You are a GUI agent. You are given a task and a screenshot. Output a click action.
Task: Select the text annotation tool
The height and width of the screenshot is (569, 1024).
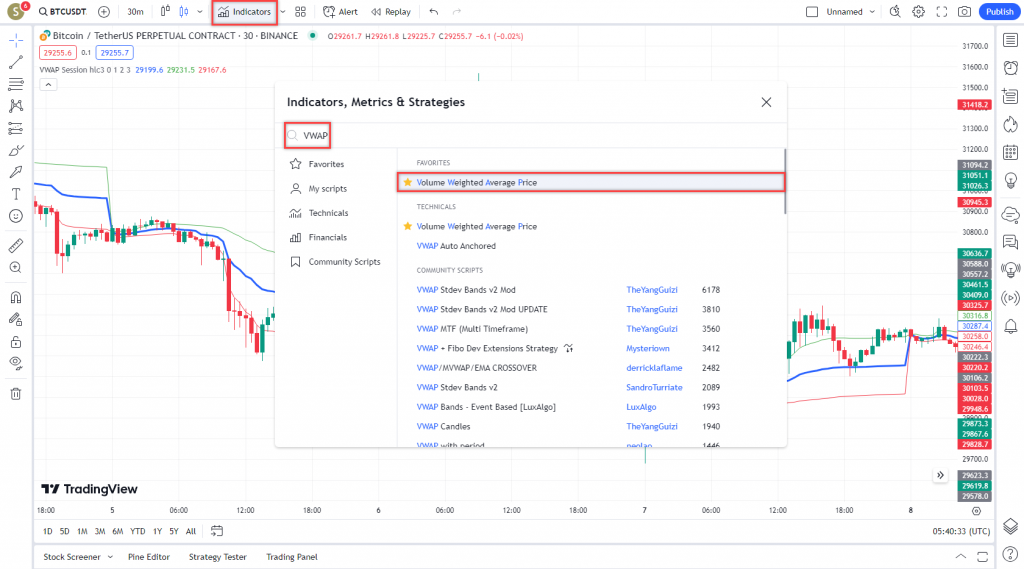pos(16,194)
